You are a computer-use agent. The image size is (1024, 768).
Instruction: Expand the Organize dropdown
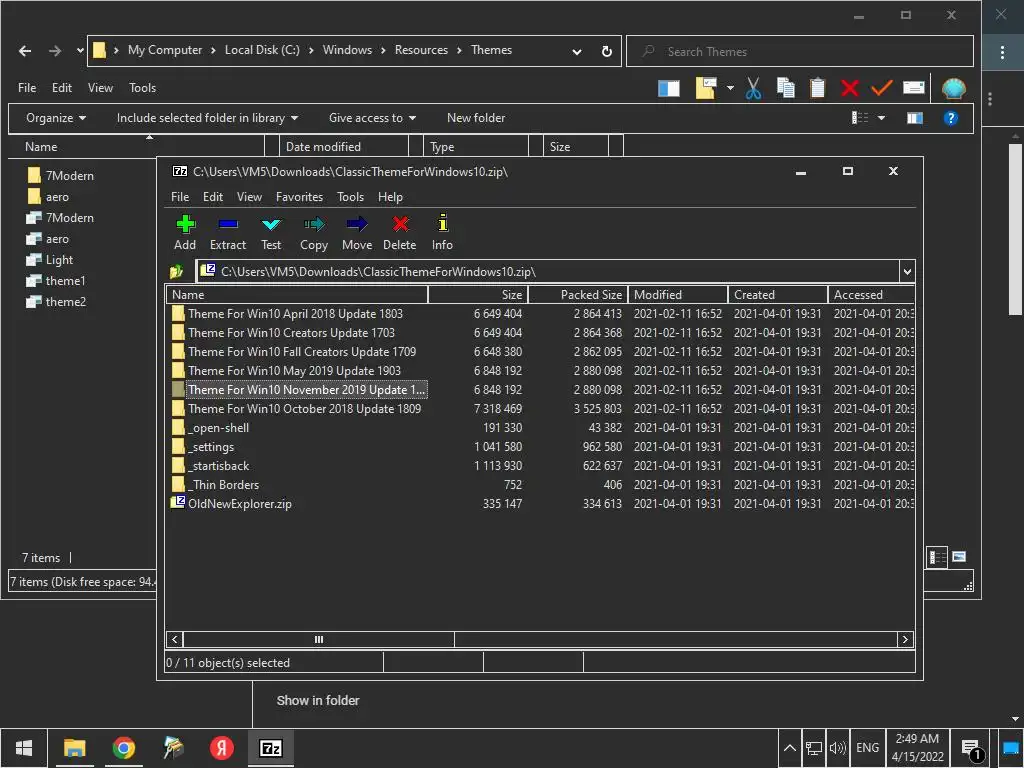(x=56, y=118)
